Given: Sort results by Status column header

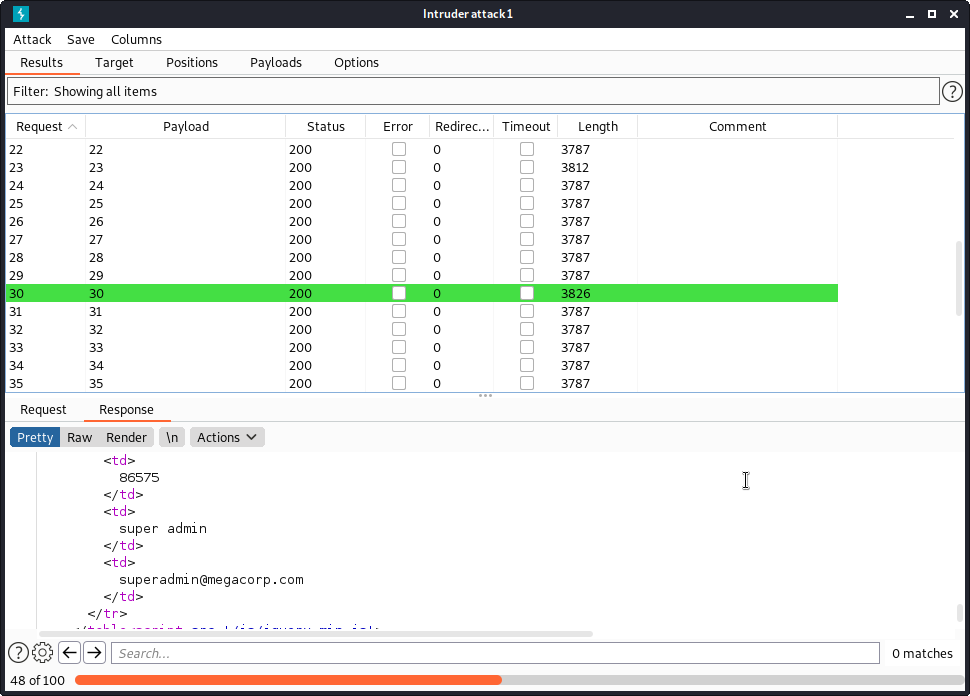Looking at the screenshot, I should [x=325, y=127].
